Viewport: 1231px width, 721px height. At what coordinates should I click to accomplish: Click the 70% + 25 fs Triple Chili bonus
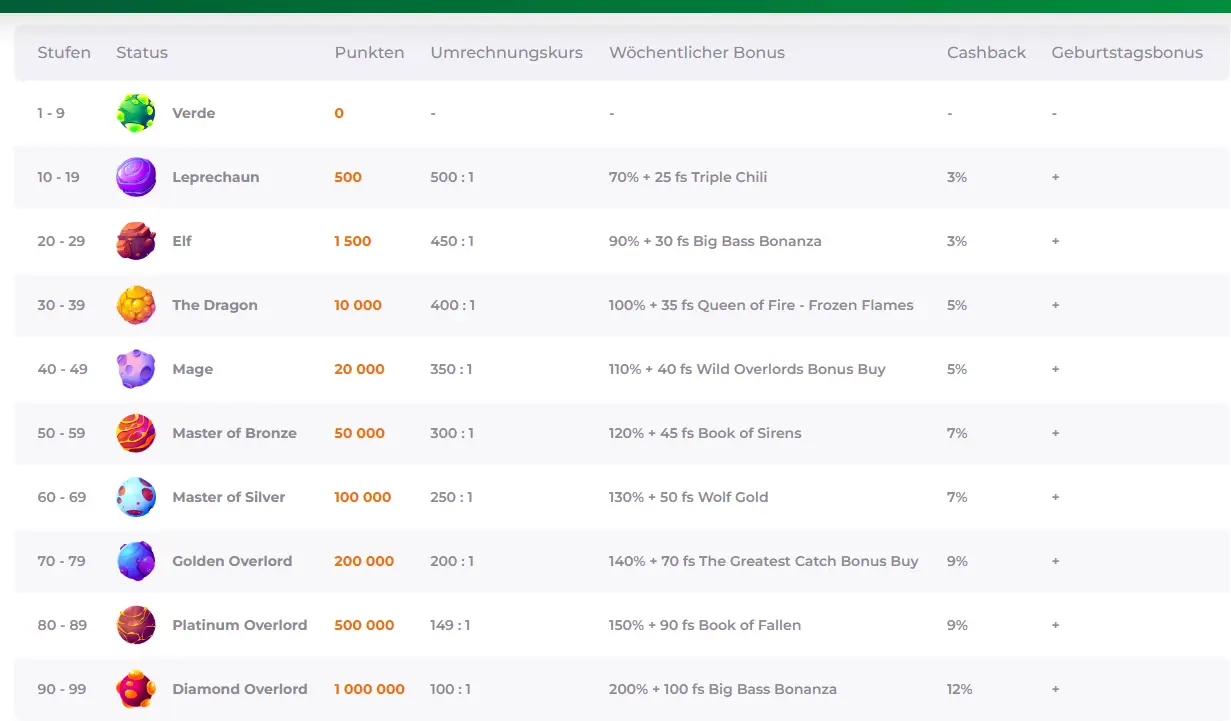(x=688, y=177)
